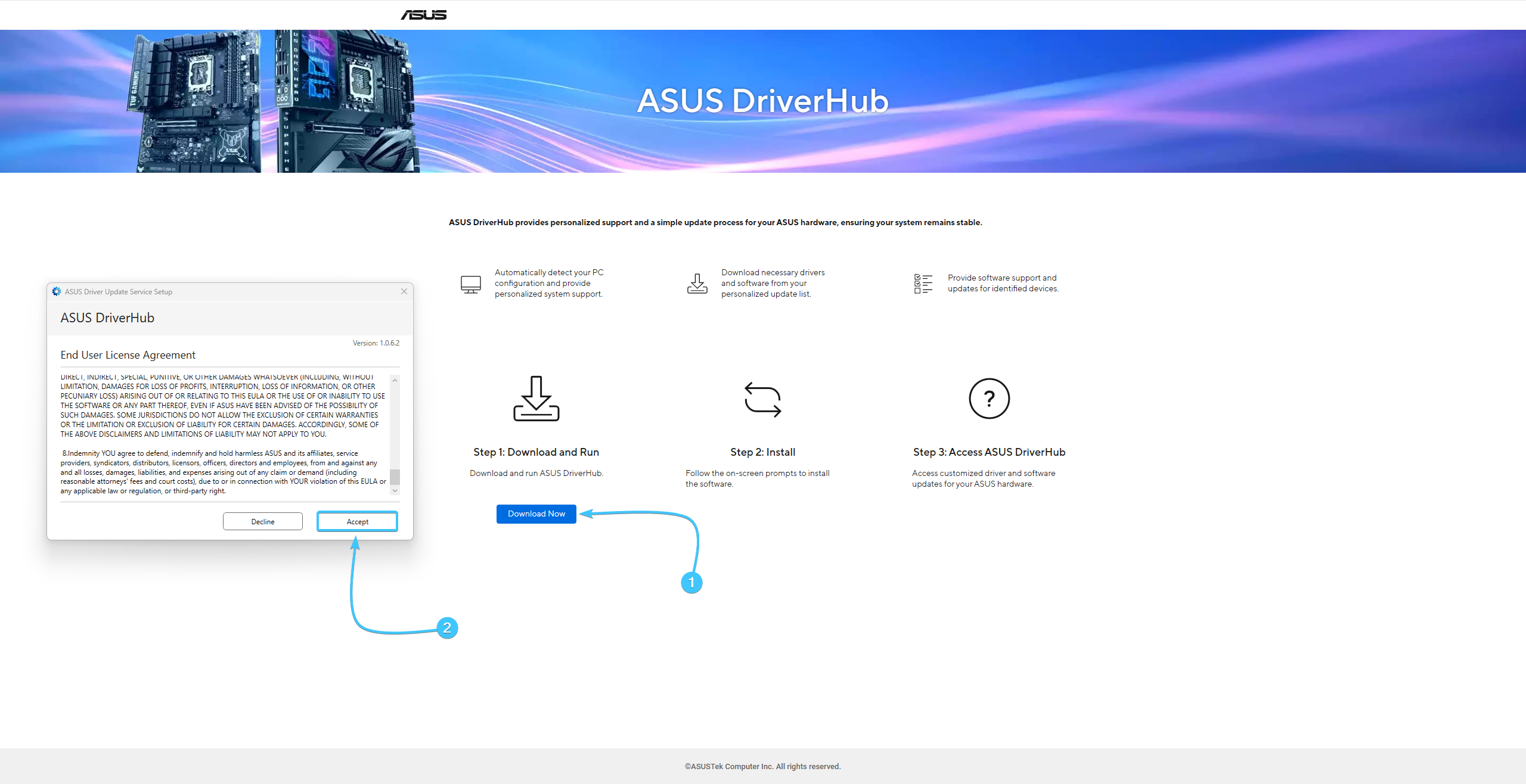This screenshot has height=784, width=1526.
Task: Click the ASUS logo at top
Action: click(423, 15)
